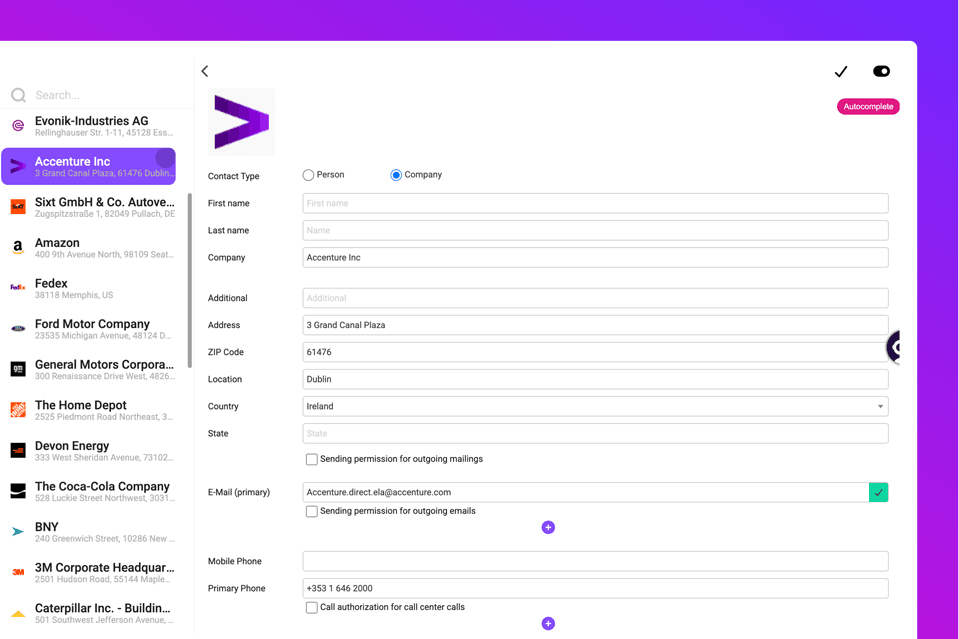The width and height of the screenshot is (959, 639).
Task: Click the Last name input field
Action: click(x=595, y=231)
